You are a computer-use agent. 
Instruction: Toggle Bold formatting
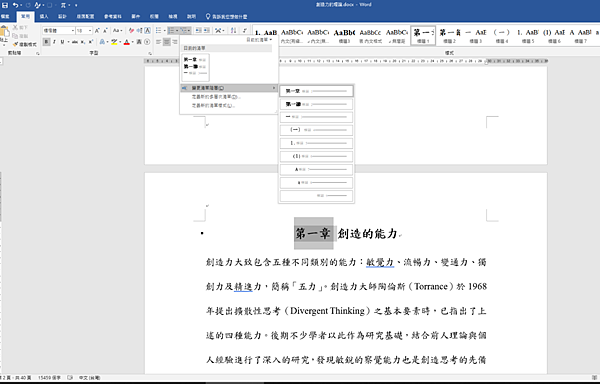[46, 42]
